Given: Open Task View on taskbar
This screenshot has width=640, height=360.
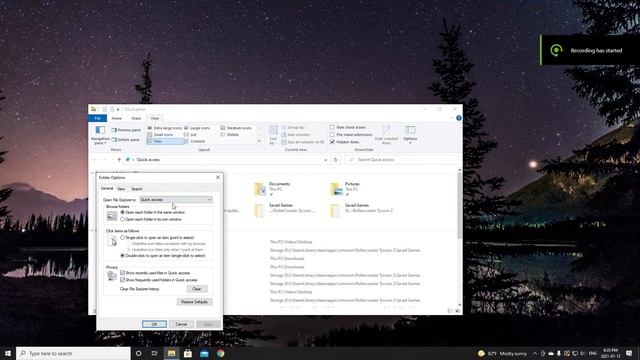Looking at the screenshot, I should point(155,353).
